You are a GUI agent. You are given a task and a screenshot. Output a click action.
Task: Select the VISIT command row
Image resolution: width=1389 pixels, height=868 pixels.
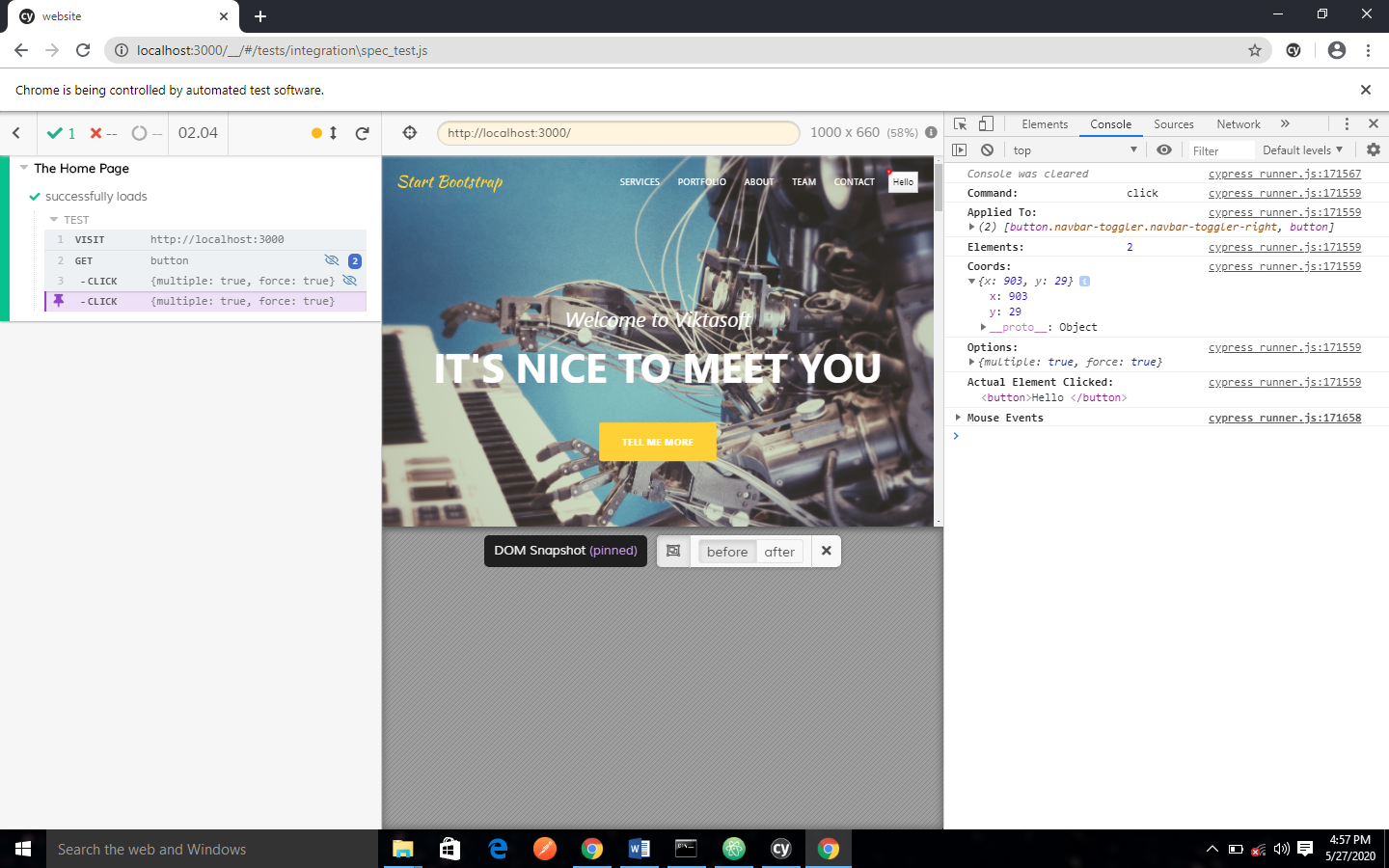point(205,239)
